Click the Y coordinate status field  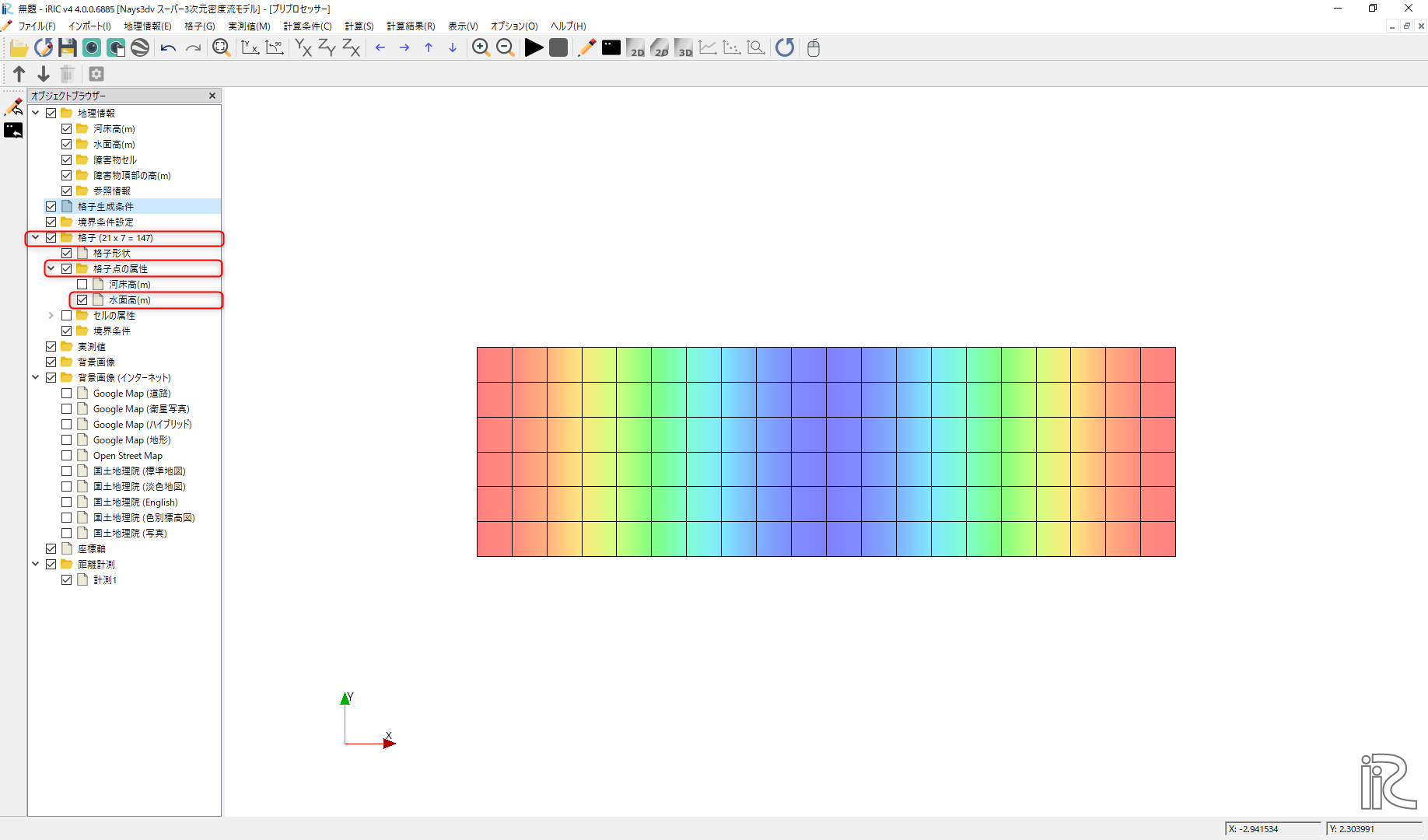[x=1374, y=829]
